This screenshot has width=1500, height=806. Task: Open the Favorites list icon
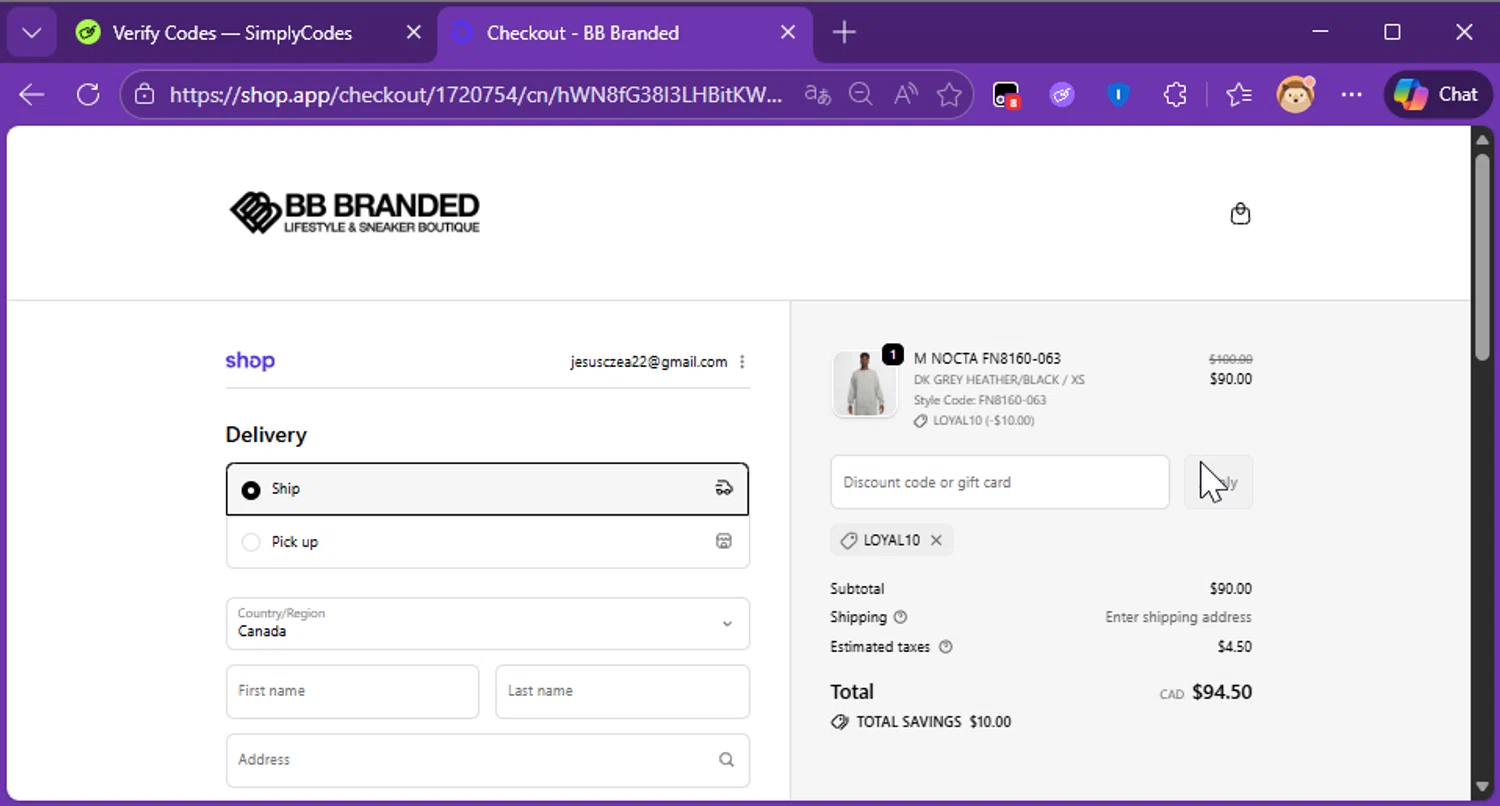[x=1239, y=95]
